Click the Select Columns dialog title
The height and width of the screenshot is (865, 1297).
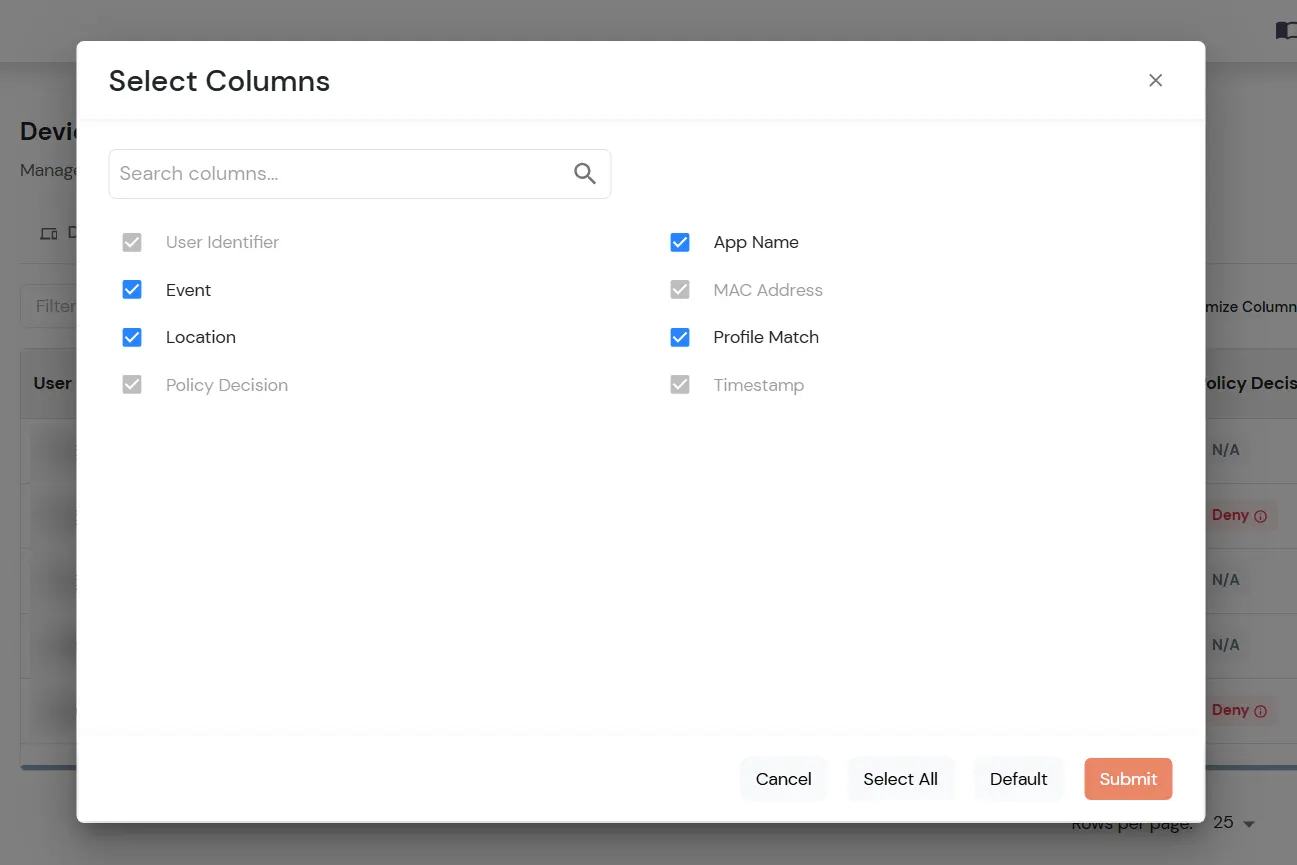[219, 81]
